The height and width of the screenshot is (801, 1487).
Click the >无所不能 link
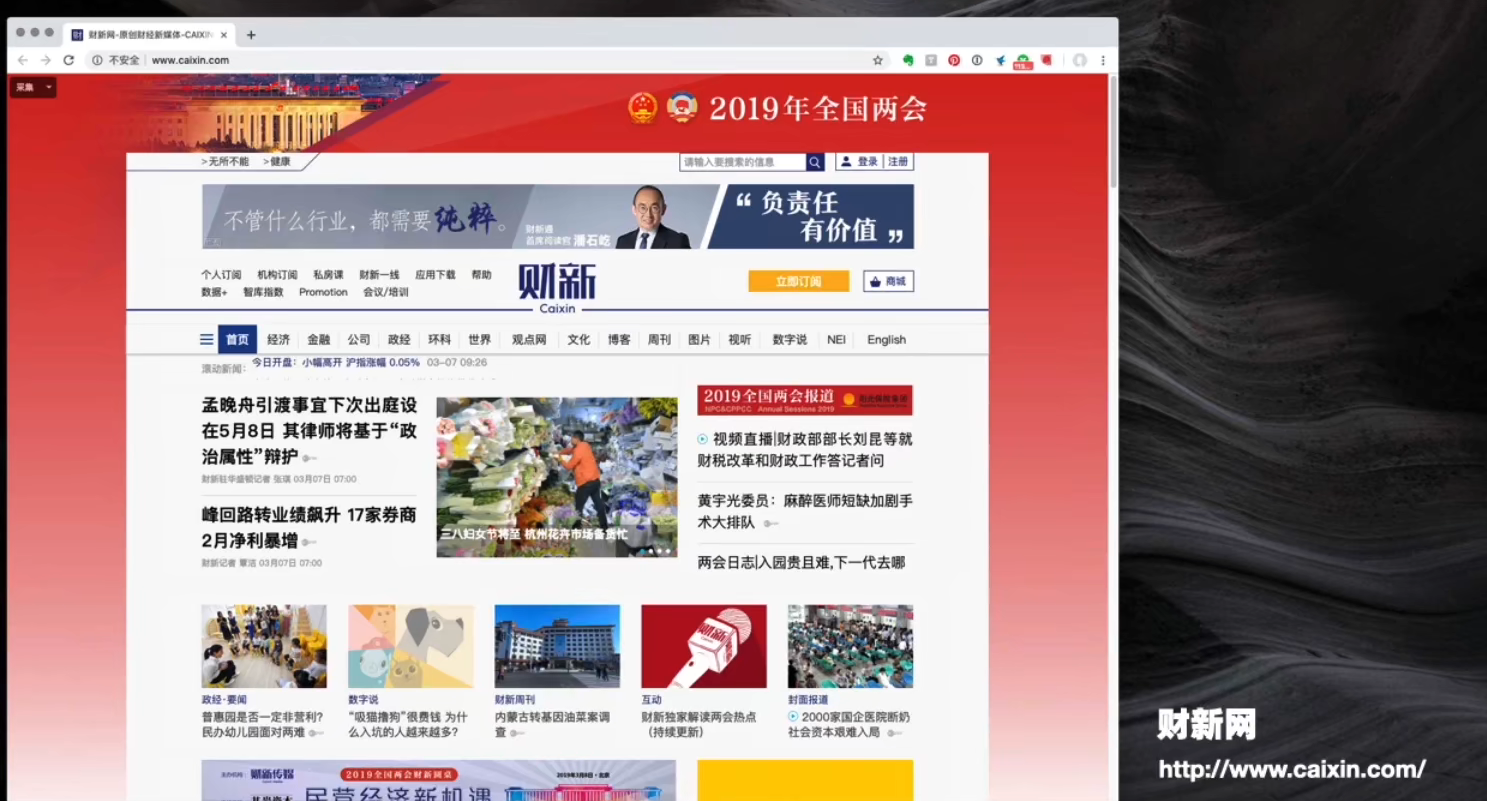pyautogui.click(x=225, y=162)
